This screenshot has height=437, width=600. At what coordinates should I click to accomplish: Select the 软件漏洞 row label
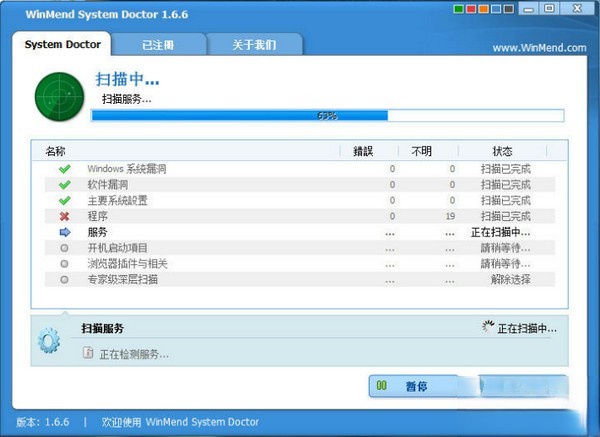click(x=108, y=185)
